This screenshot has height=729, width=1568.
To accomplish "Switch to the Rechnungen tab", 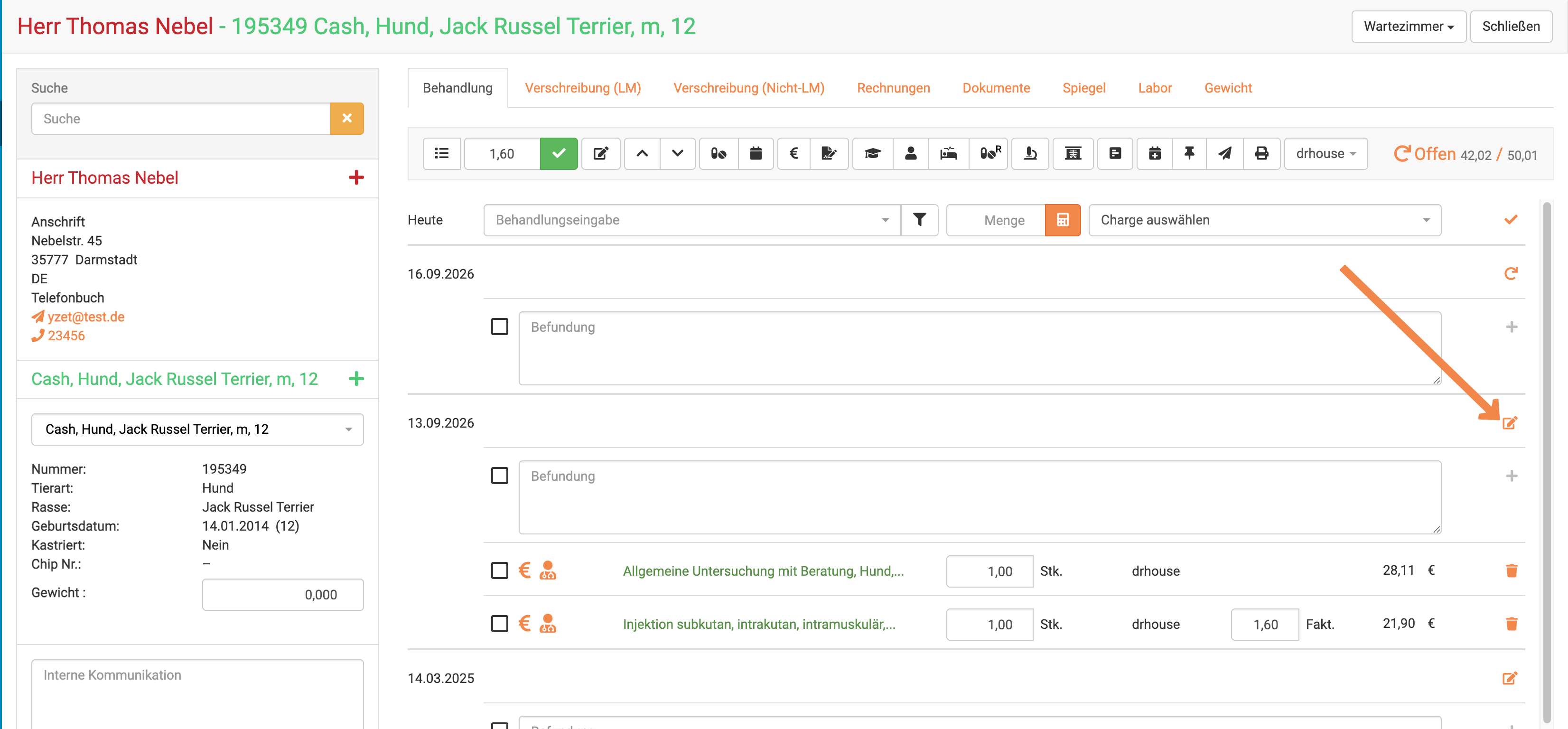I will (x=893, y=88).
